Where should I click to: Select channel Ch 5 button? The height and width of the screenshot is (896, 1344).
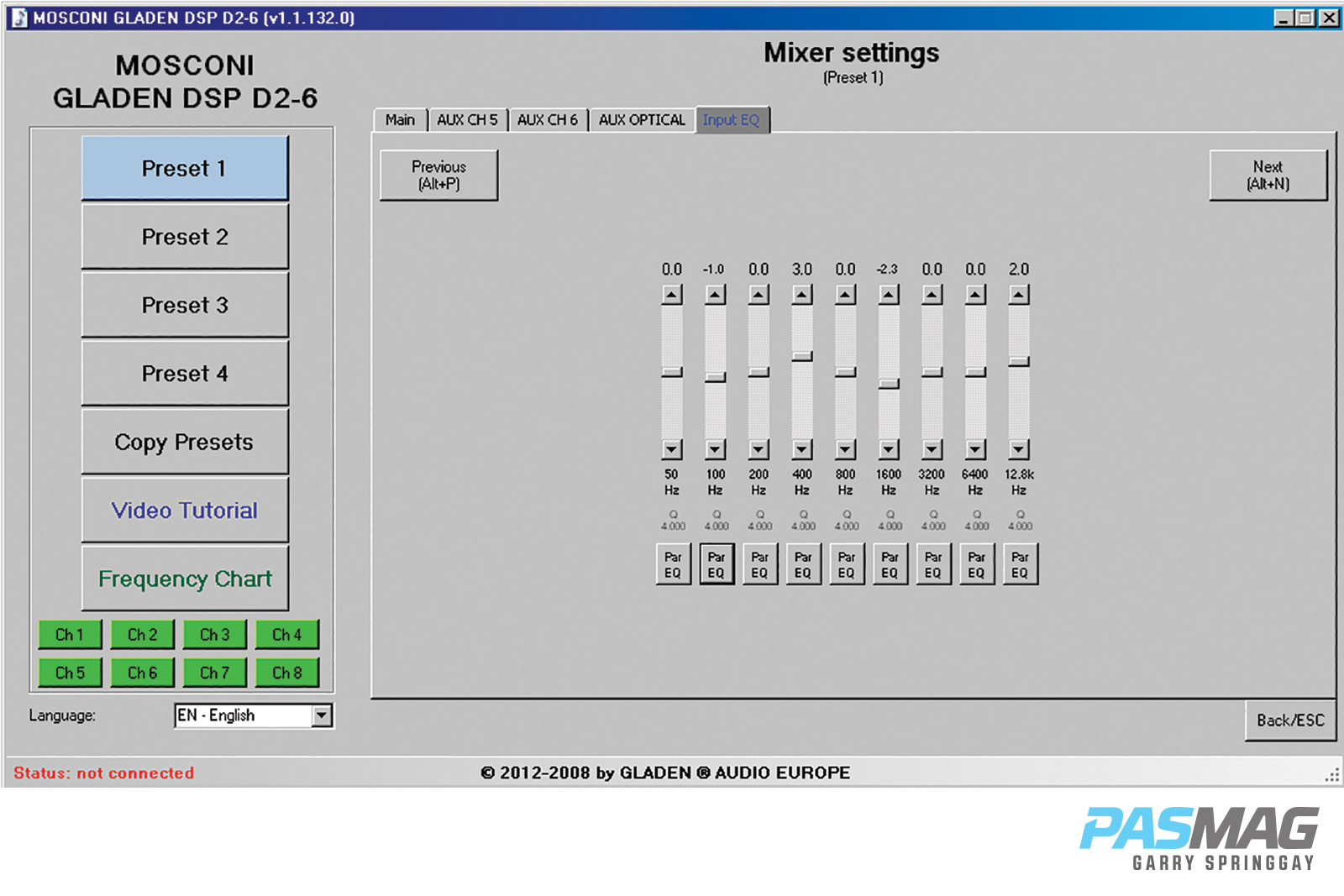coord(70,673)
